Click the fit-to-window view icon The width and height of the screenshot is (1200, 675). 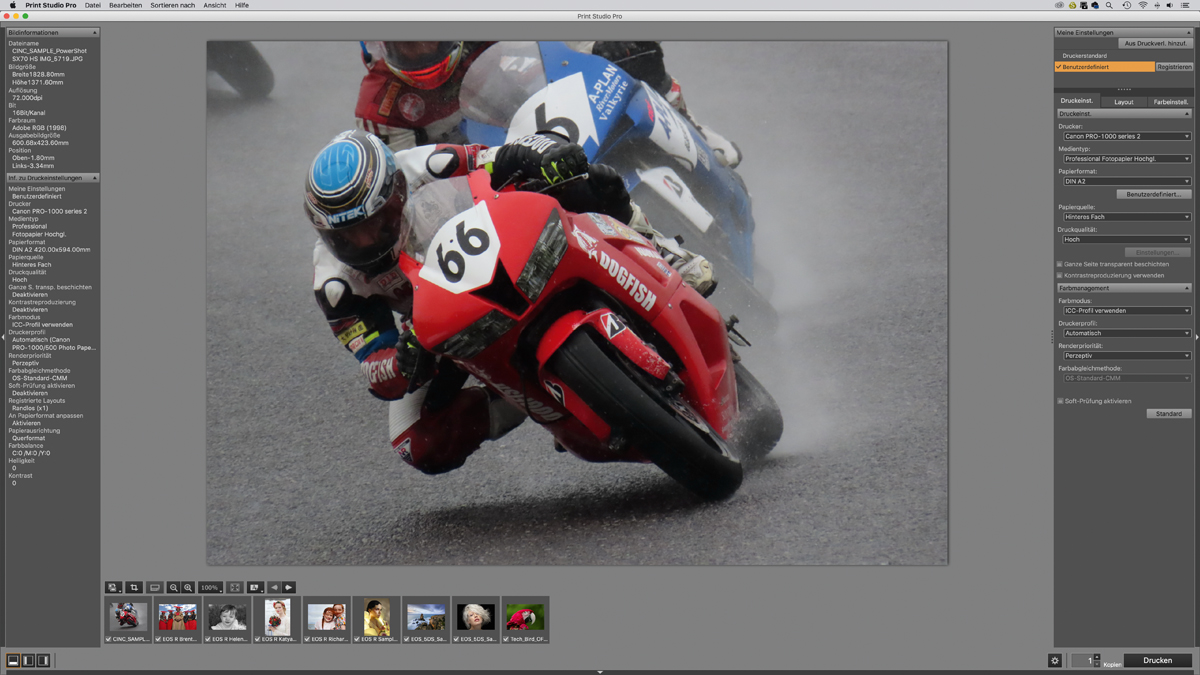click(x=235, y=588)
